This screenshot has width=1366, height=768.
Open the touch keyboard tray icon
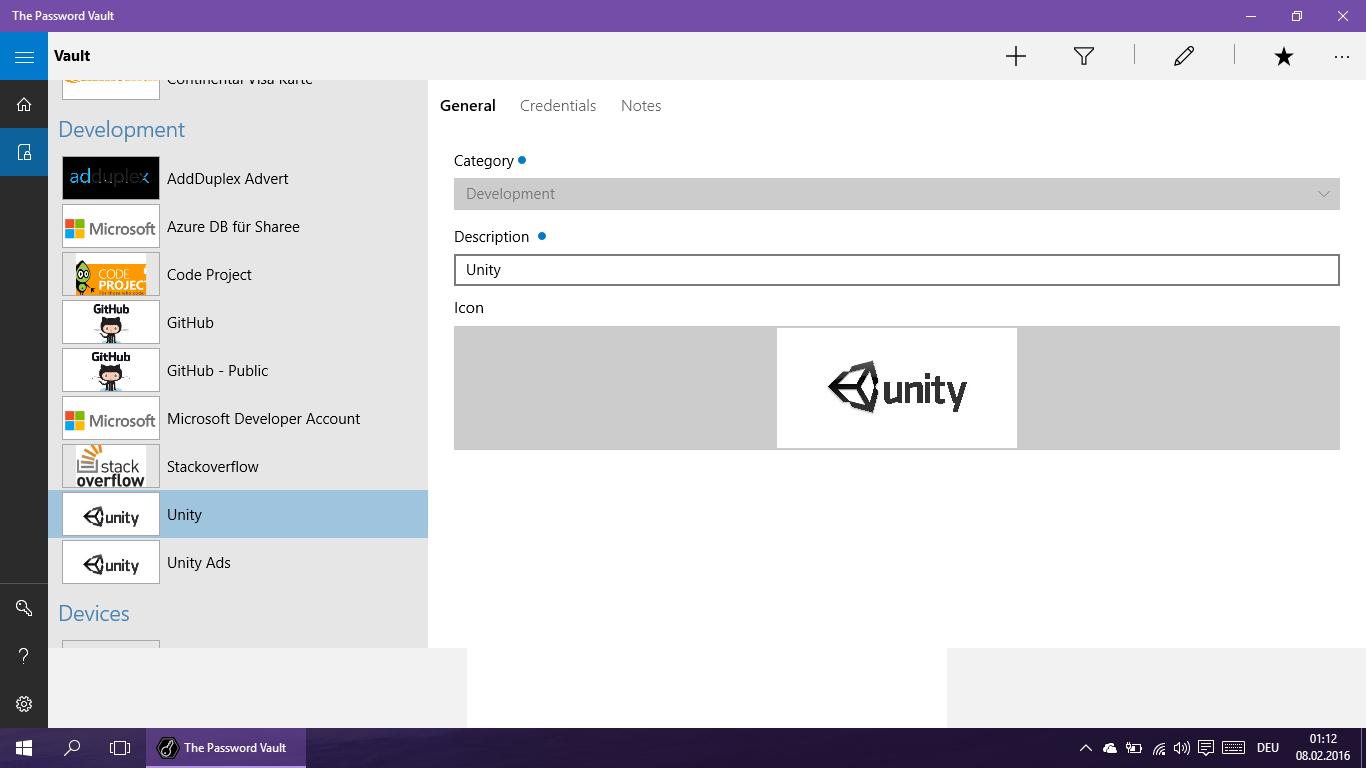pyautogui.click(x=1233, y=748)
